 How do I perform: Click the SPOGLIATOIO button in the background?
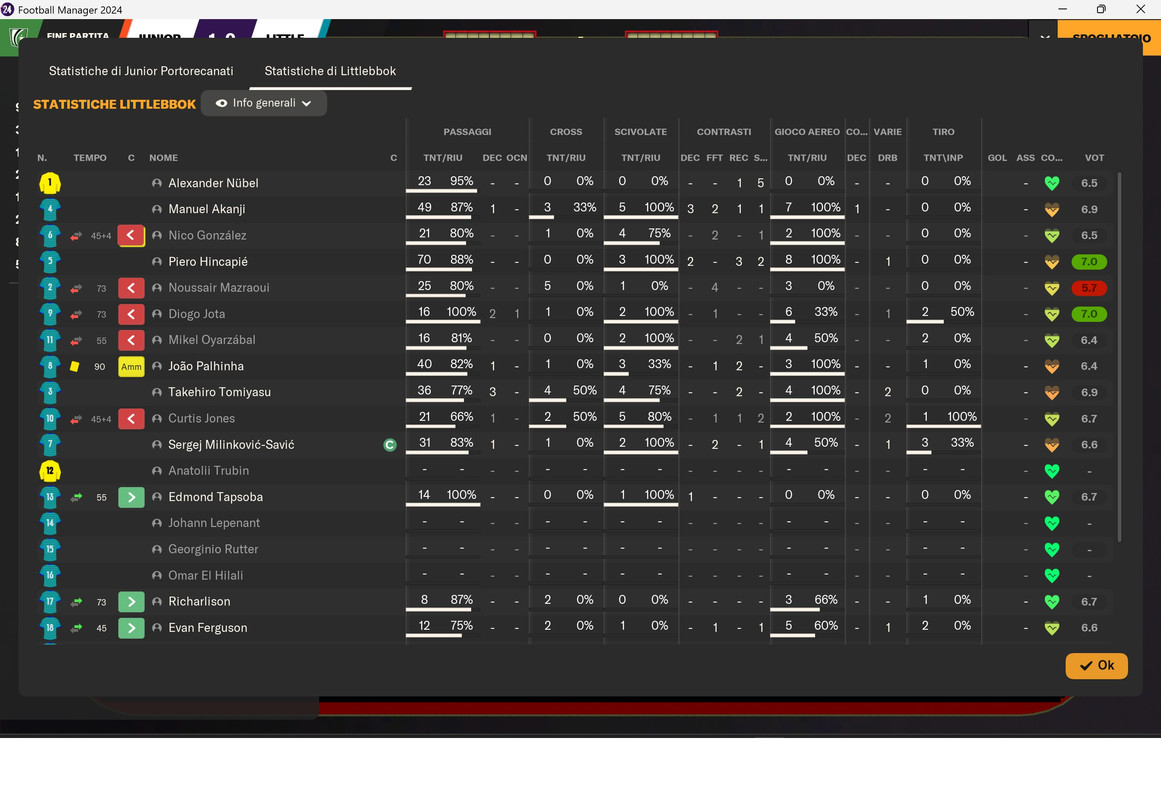coord(1111,37)
